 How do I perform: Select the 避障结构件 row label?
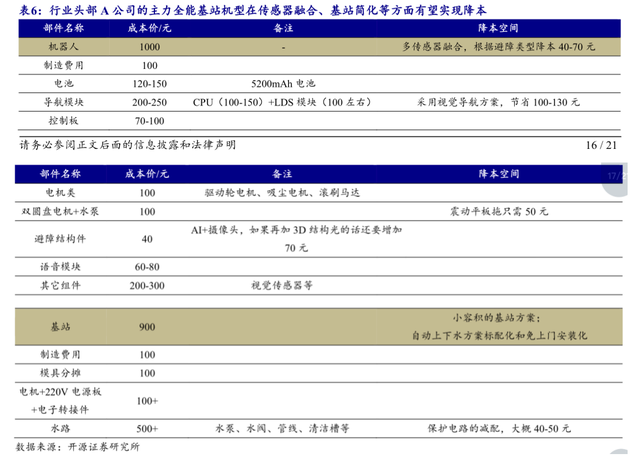[x=60, y=239]
